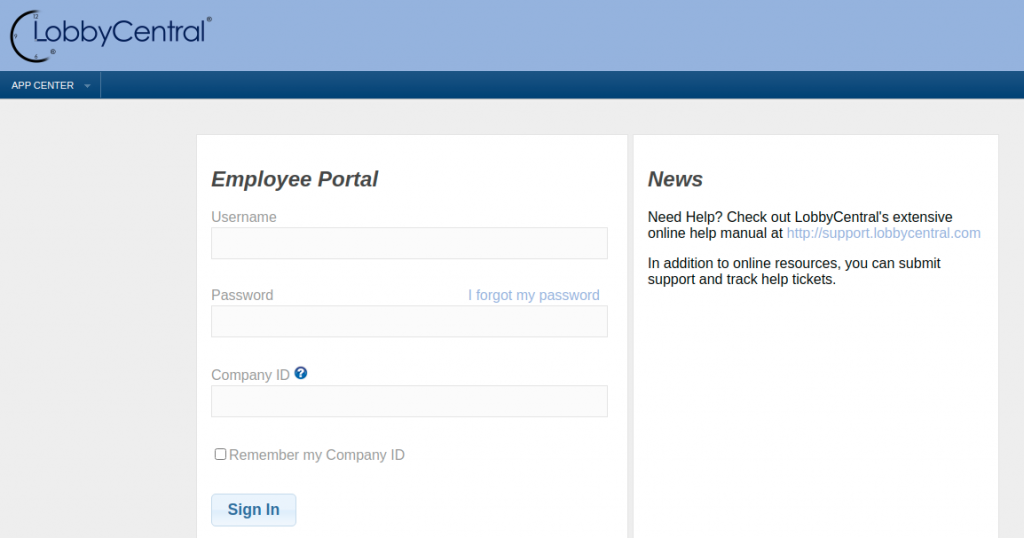Image resolution: width=1024 pixels, height=538 pixels.
Task: Click the Remember my Company ID label
Action: coord(317,455)
